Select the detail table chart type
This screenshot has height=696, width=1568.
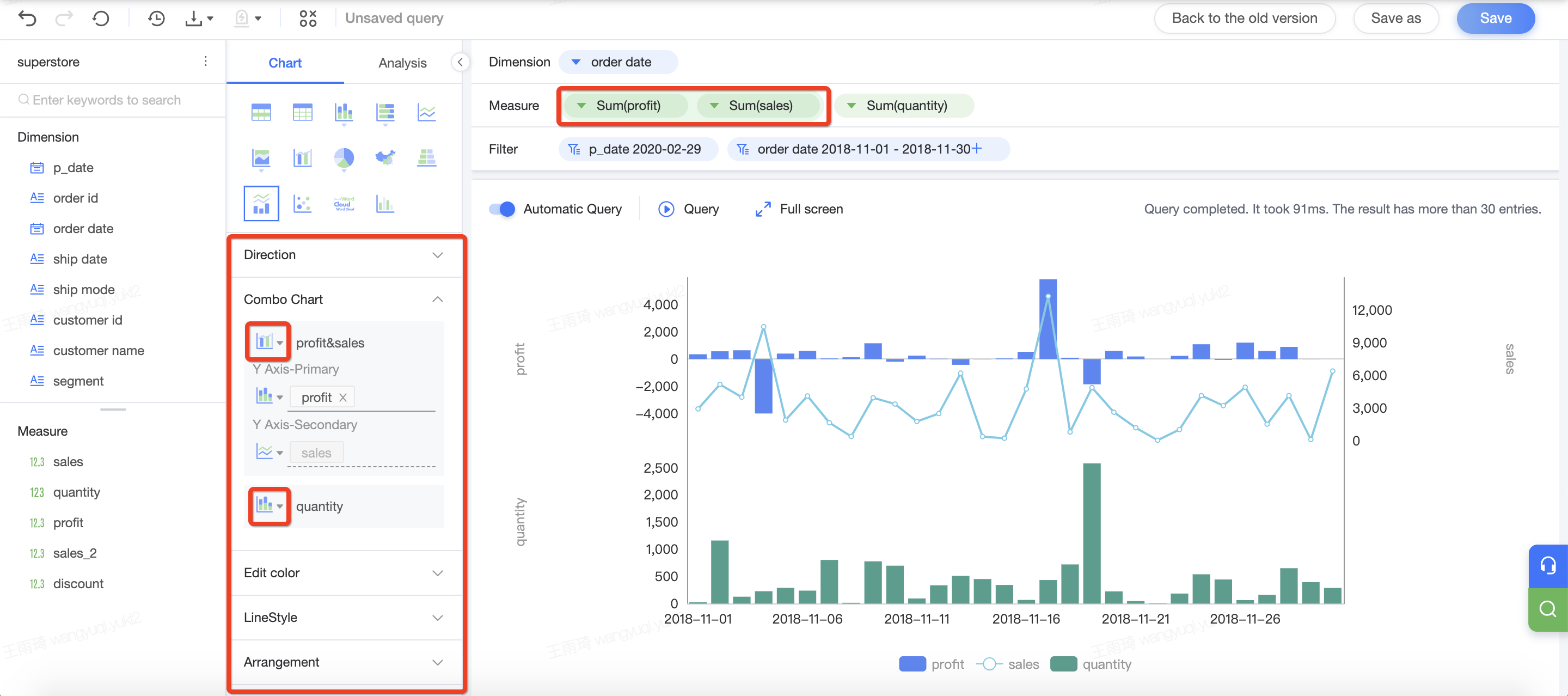point(303,113)
